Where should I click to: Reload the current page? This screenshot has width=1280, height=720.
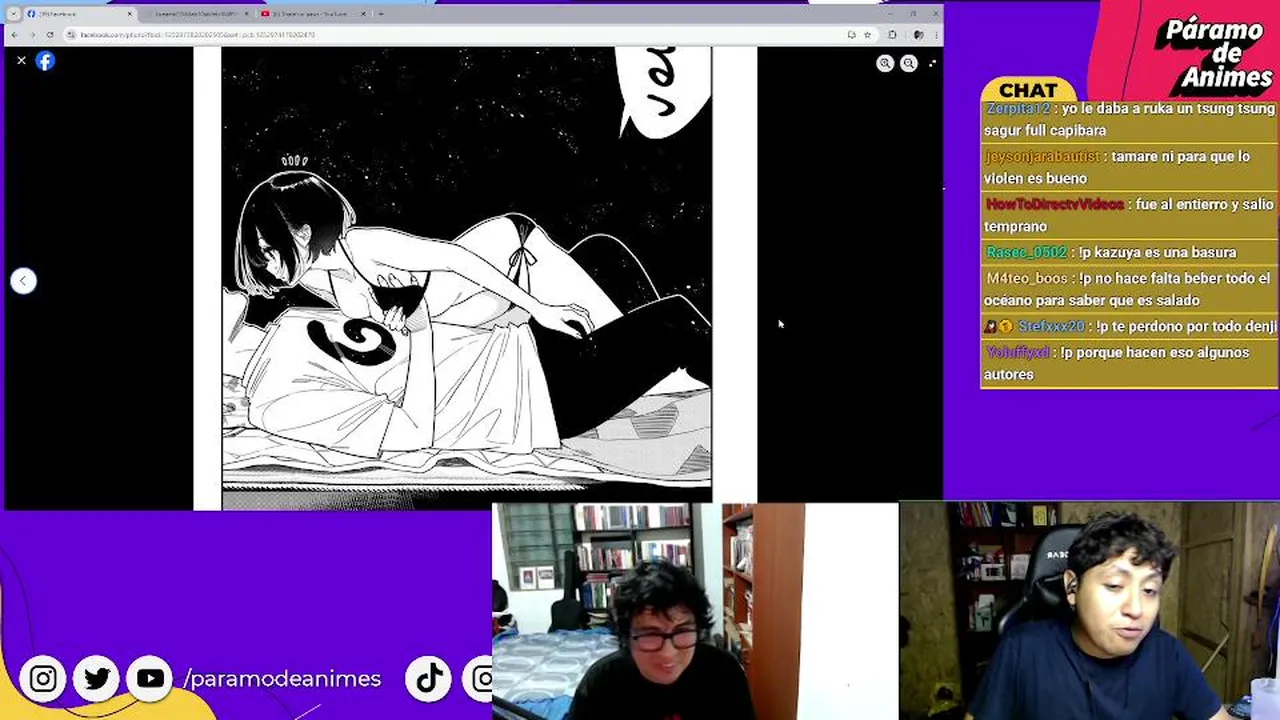tap(50, 34)
